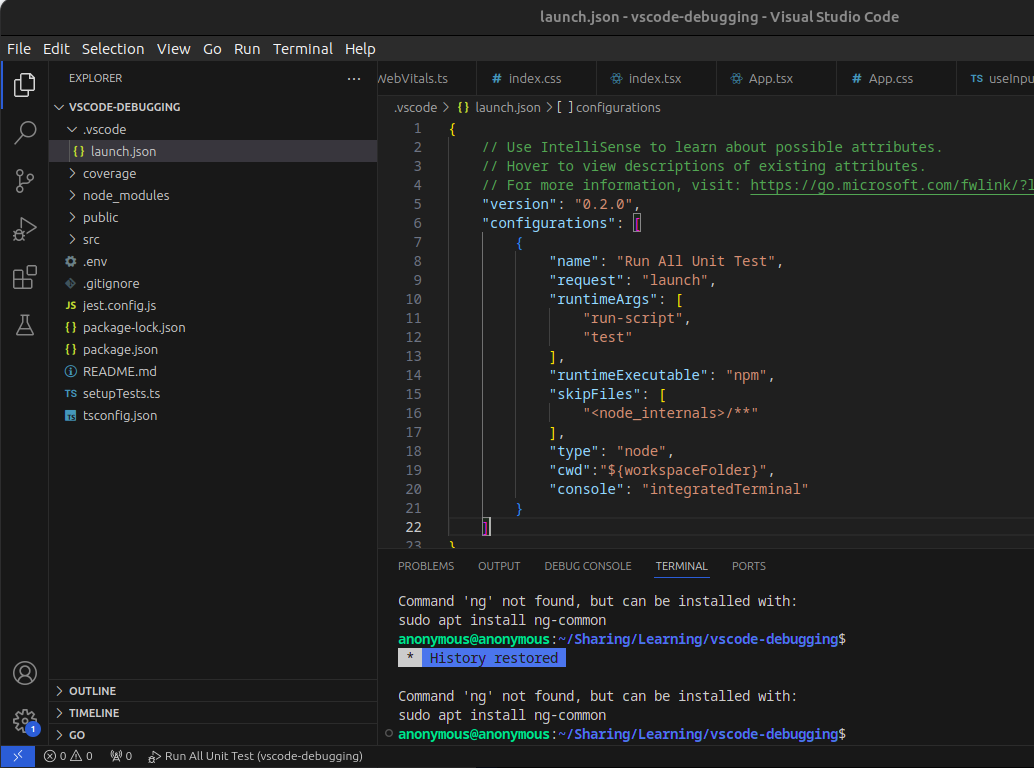Viewport: 1034px width, 768px height.
Task: Expand the OUTLINE section
Action: coord(92,691)
